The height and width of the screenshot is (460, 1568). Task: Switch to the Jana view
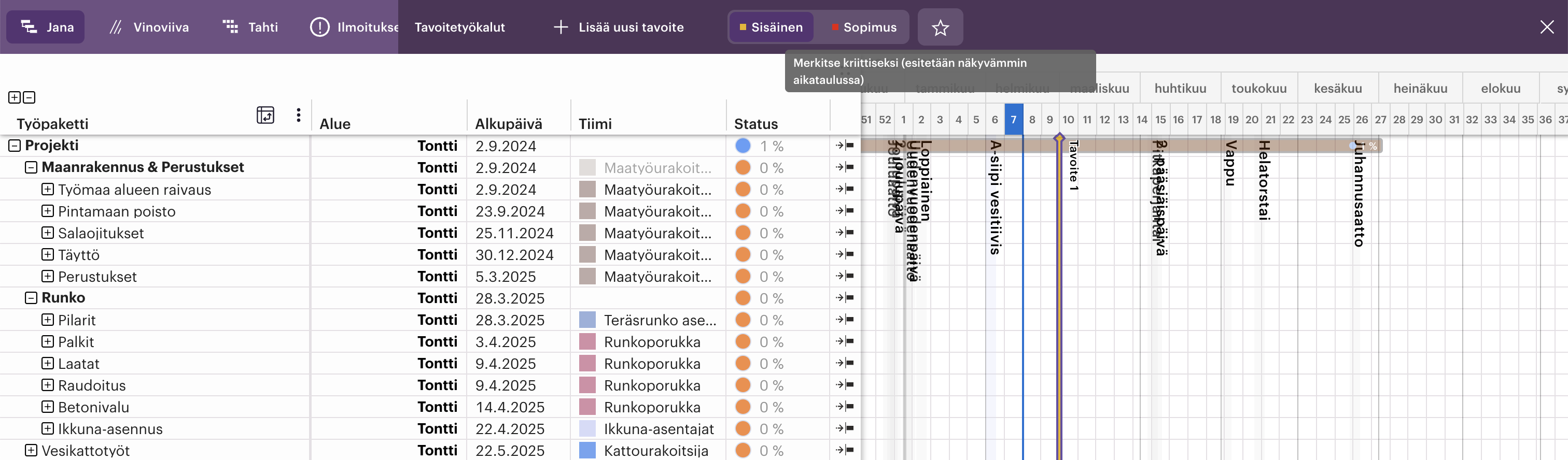point(46,27)
